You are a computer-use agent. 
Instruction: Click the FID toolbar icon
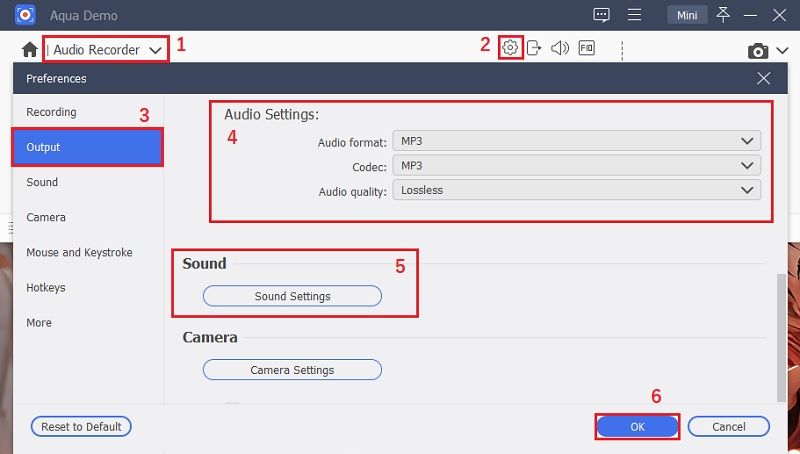pos(587,48)
